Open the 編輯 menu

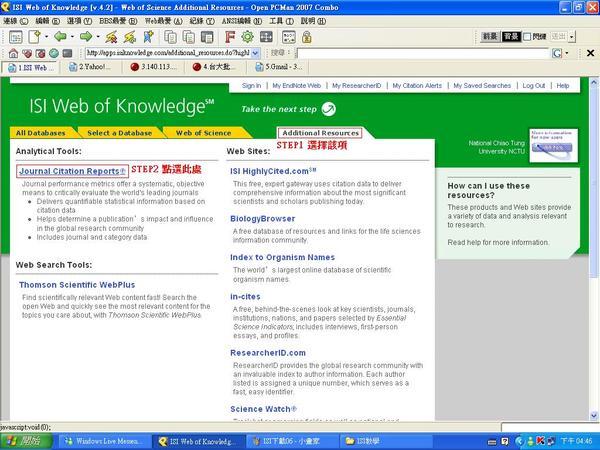(x=47, y=21)
